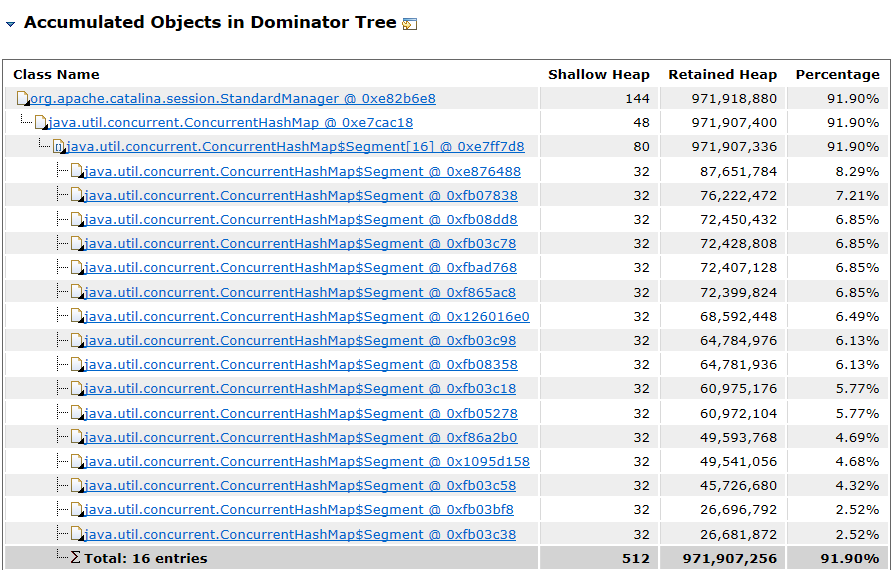The height and width of the screenshot is (570, 892).
Task: Select the 'Total: 16 entries' row label
Action: coord(146,559)
